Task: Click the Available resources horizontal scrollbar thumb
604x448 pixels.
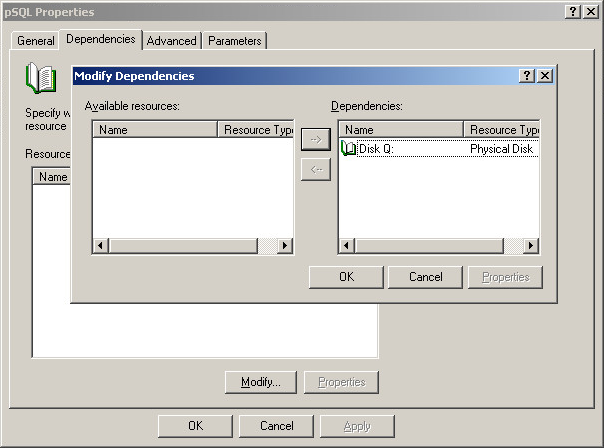Action: pyautogui.click(x=183, y=245)
